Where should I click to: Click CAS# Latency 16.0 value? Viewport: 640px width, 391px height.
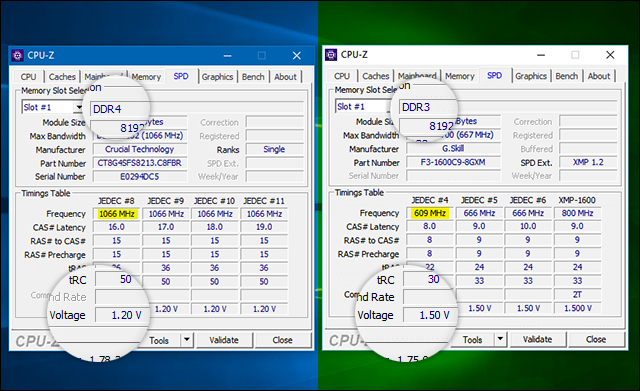click(x=117, y=227)
